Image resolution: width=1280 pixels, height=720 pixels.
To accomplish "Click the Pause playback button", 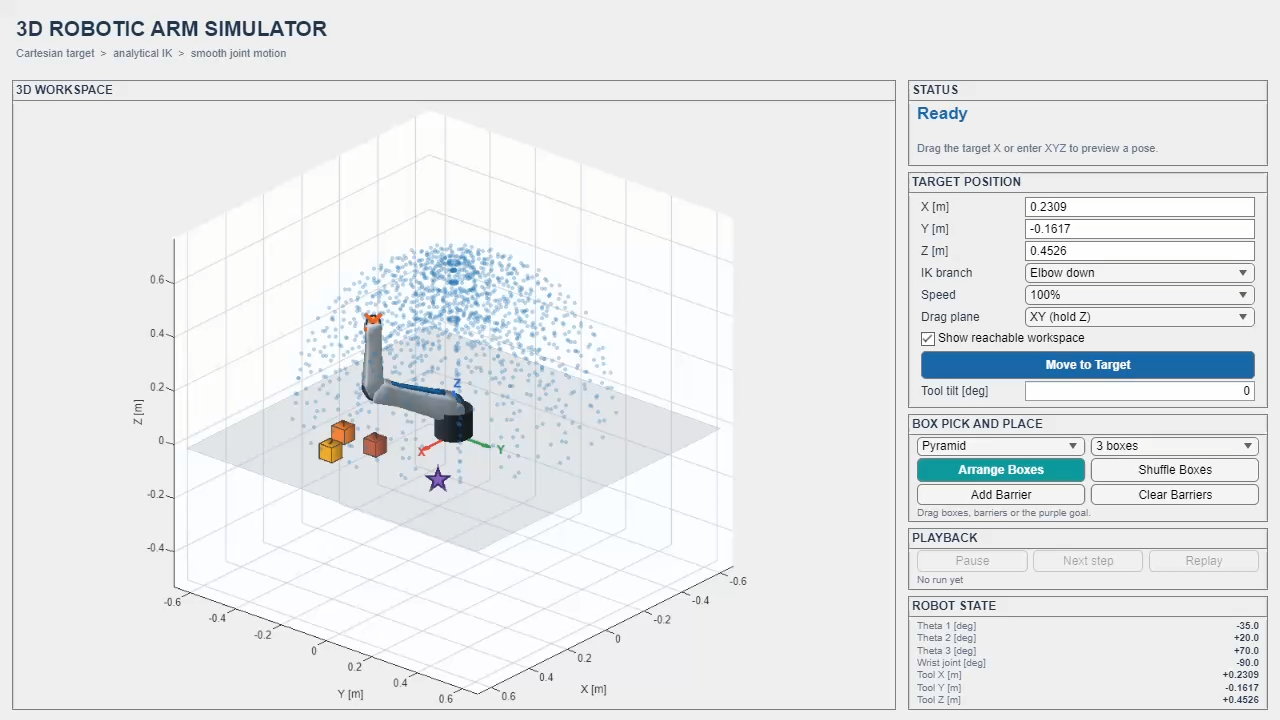I will (x=972, y=561).
